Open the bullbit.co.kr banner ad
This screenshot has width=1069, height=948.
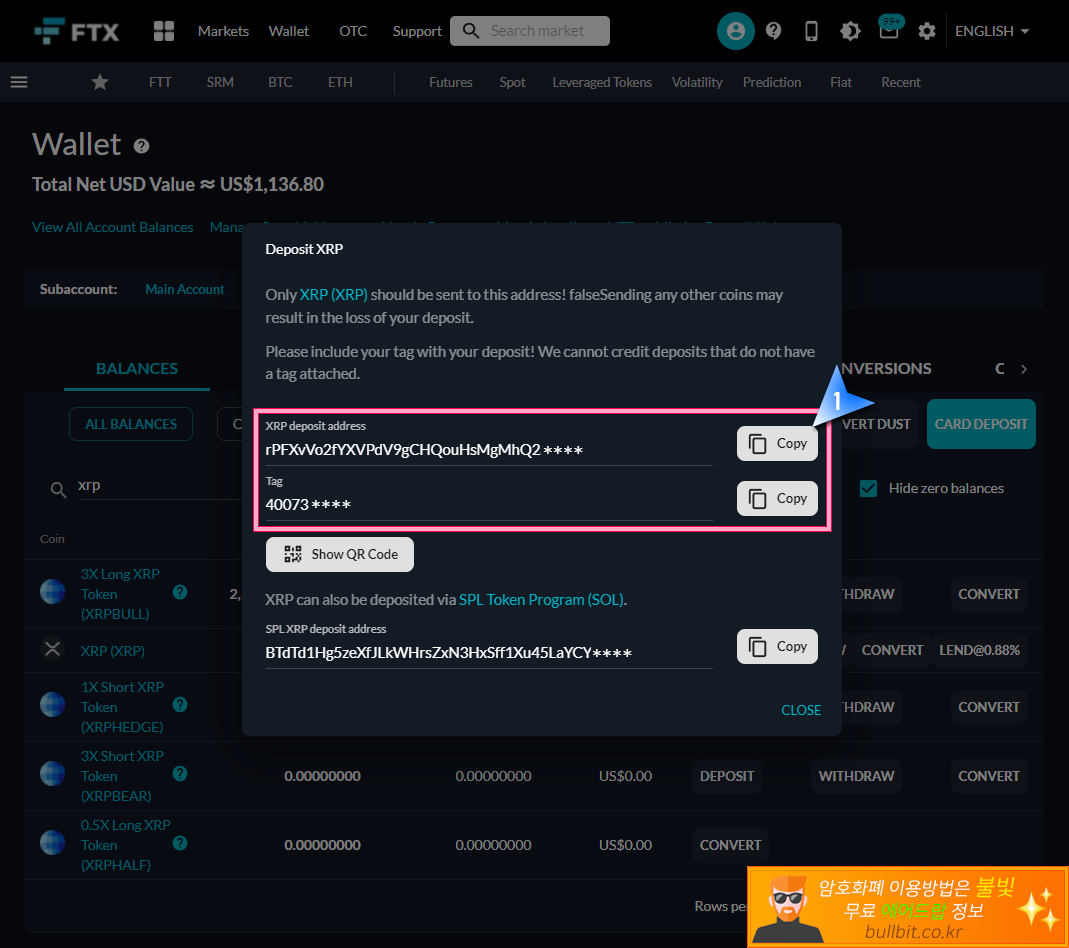908,907
